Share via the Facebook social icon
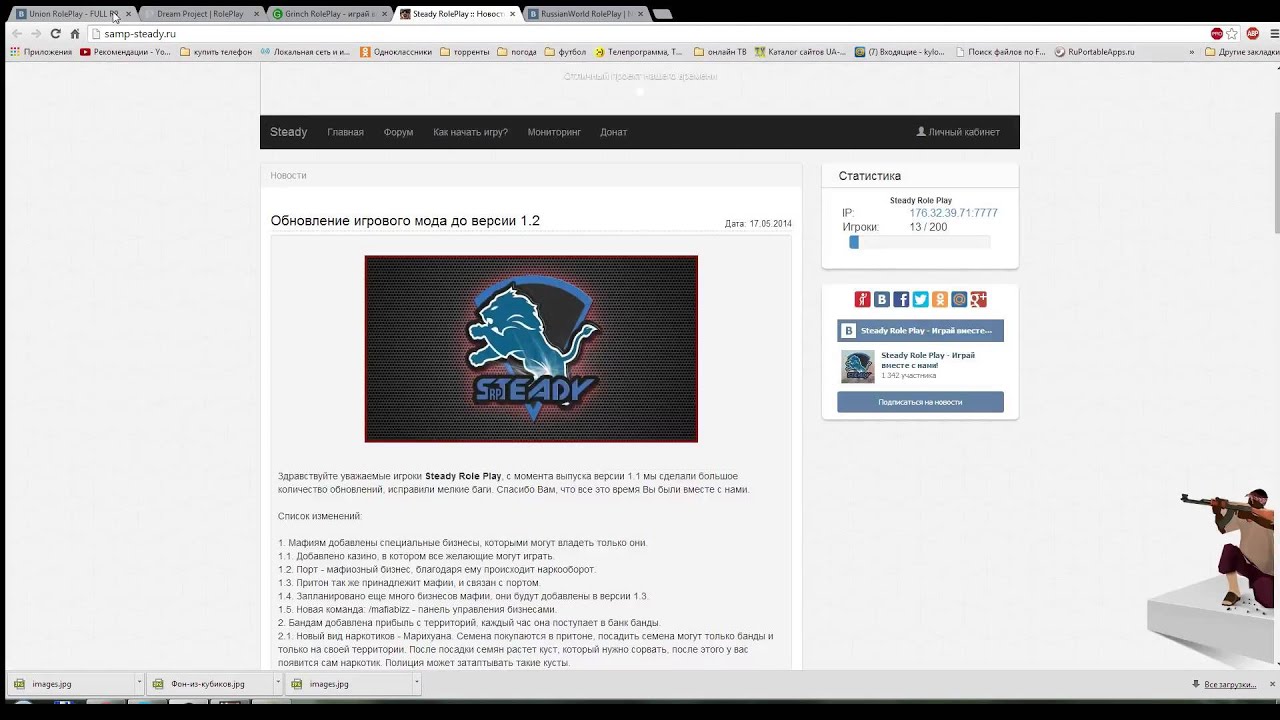 [x=901, y=299]
